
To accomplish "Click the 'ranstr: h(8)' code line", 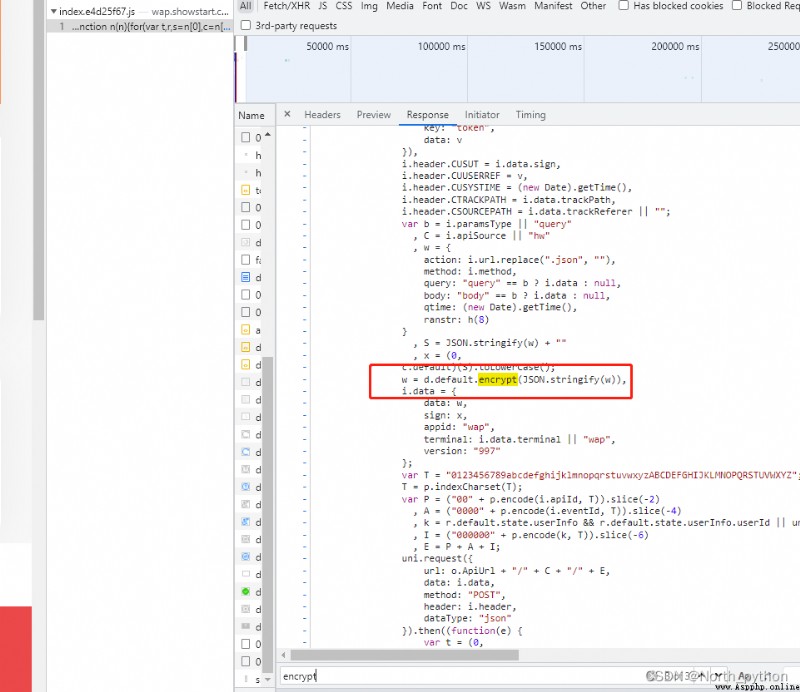I will [456, 320].
